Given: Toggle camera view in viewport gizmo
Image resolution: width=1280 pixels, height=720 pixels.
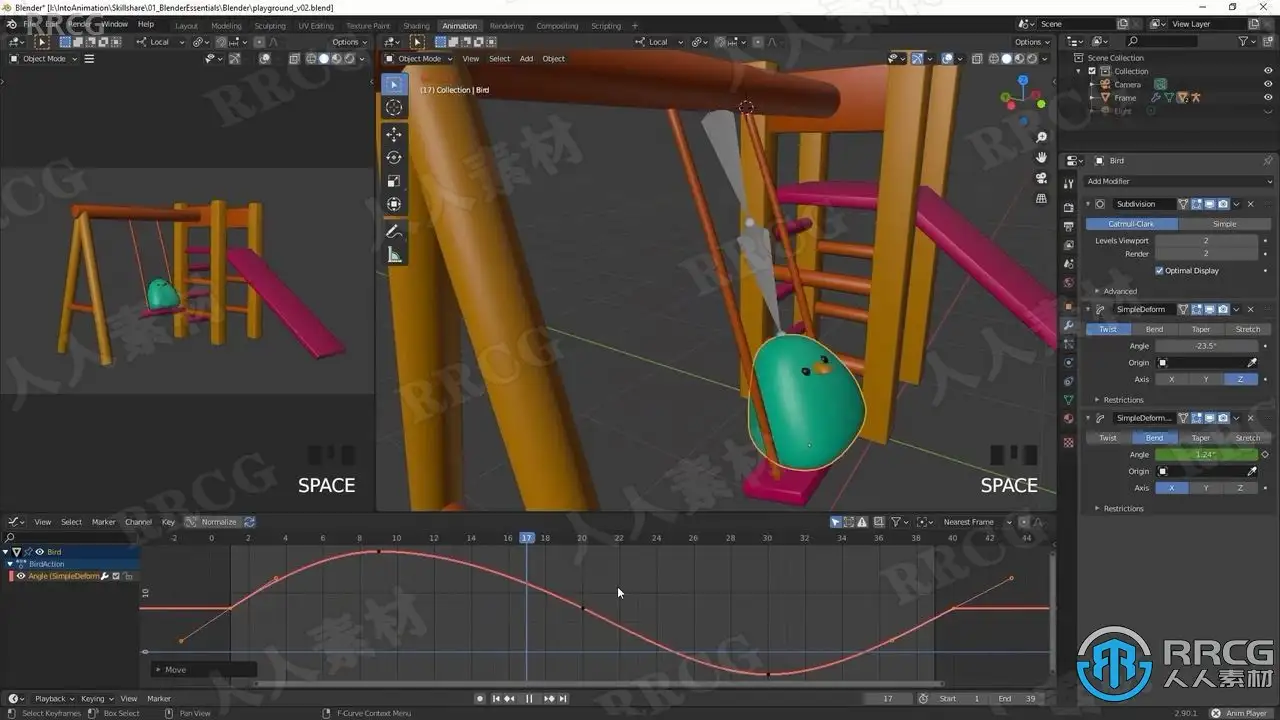Looking at the screenshot, I should [x=1042, y=178].
